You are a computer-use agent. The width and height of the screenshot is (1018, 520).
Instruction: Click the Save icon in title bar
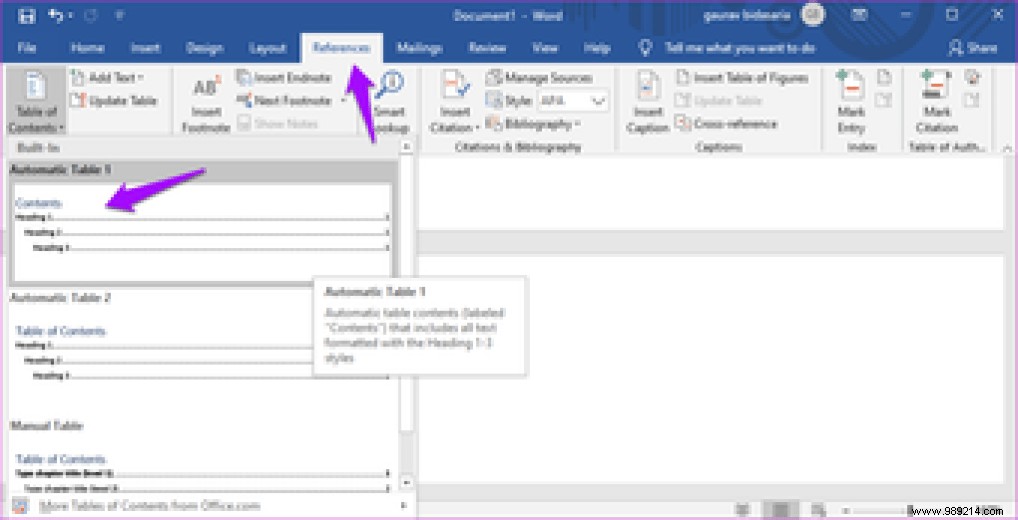[27, 16]
